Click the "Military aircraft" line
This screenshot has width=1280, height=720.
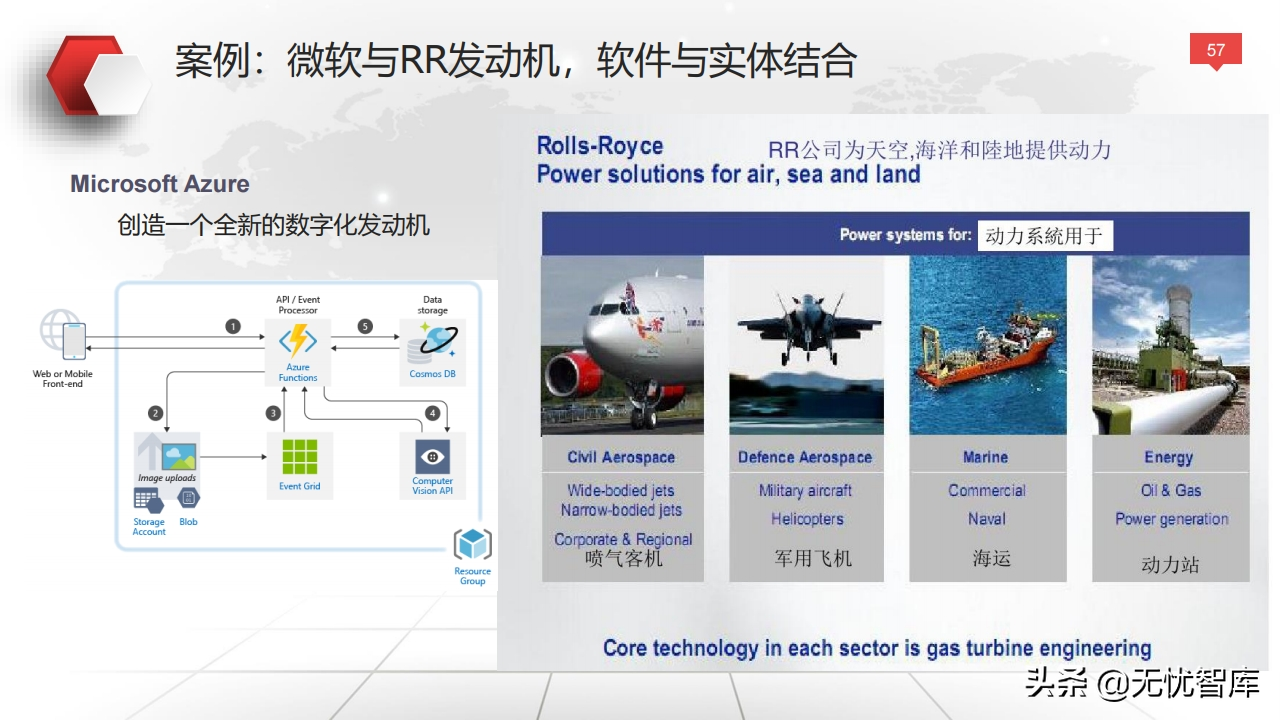pyautogui.click(x=805, y=490)
